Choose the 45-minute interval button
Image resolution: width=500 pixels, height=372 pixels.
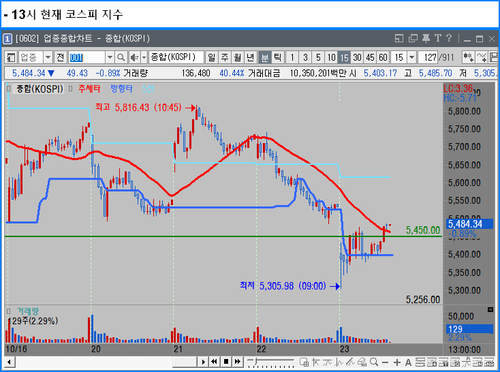pos(370,58)
